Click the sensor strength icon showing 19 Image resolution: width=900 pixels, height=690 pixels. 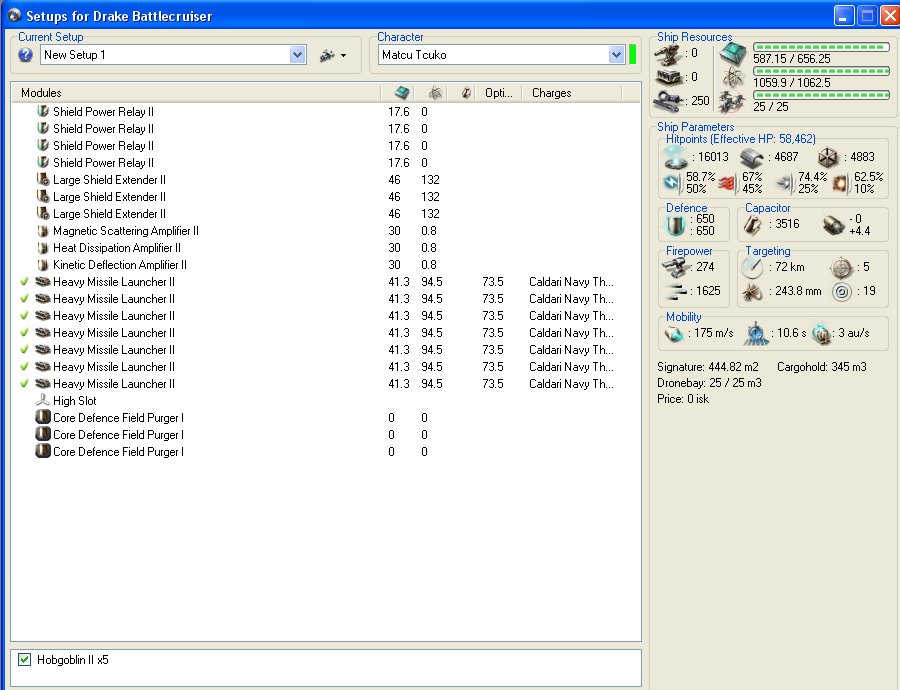[841, 292]
